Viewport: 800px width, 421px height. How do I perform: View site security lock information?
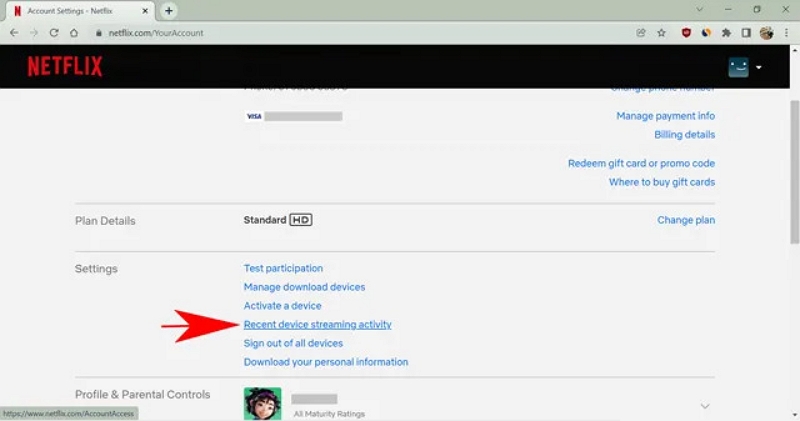[99, 33]
